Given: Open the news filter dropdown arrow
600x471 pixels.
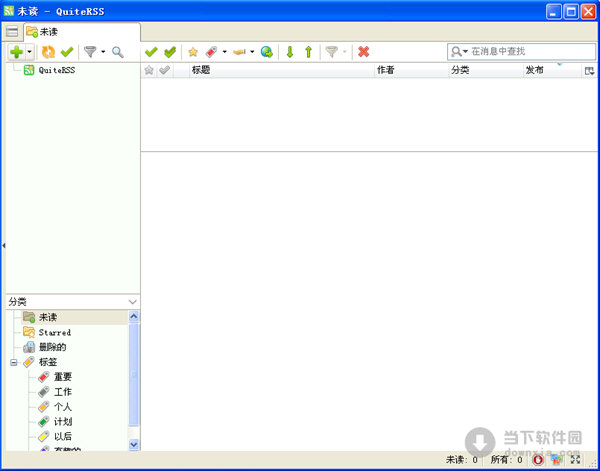Looking at the screenshot, I should (x=344, y=52).
